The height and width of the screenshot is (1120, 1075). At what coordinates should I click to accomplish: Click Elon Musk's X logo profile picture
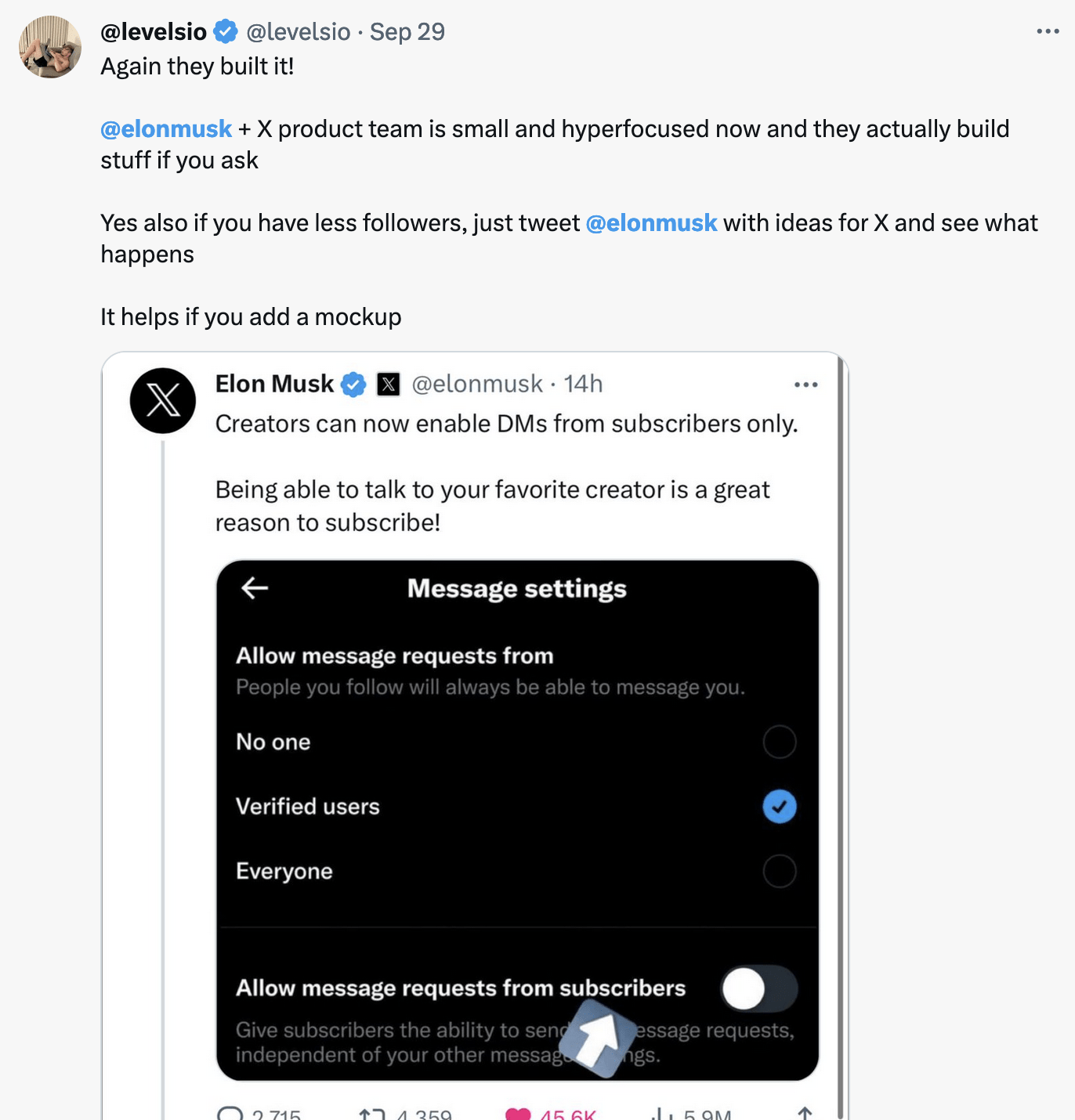pos(162,400)
